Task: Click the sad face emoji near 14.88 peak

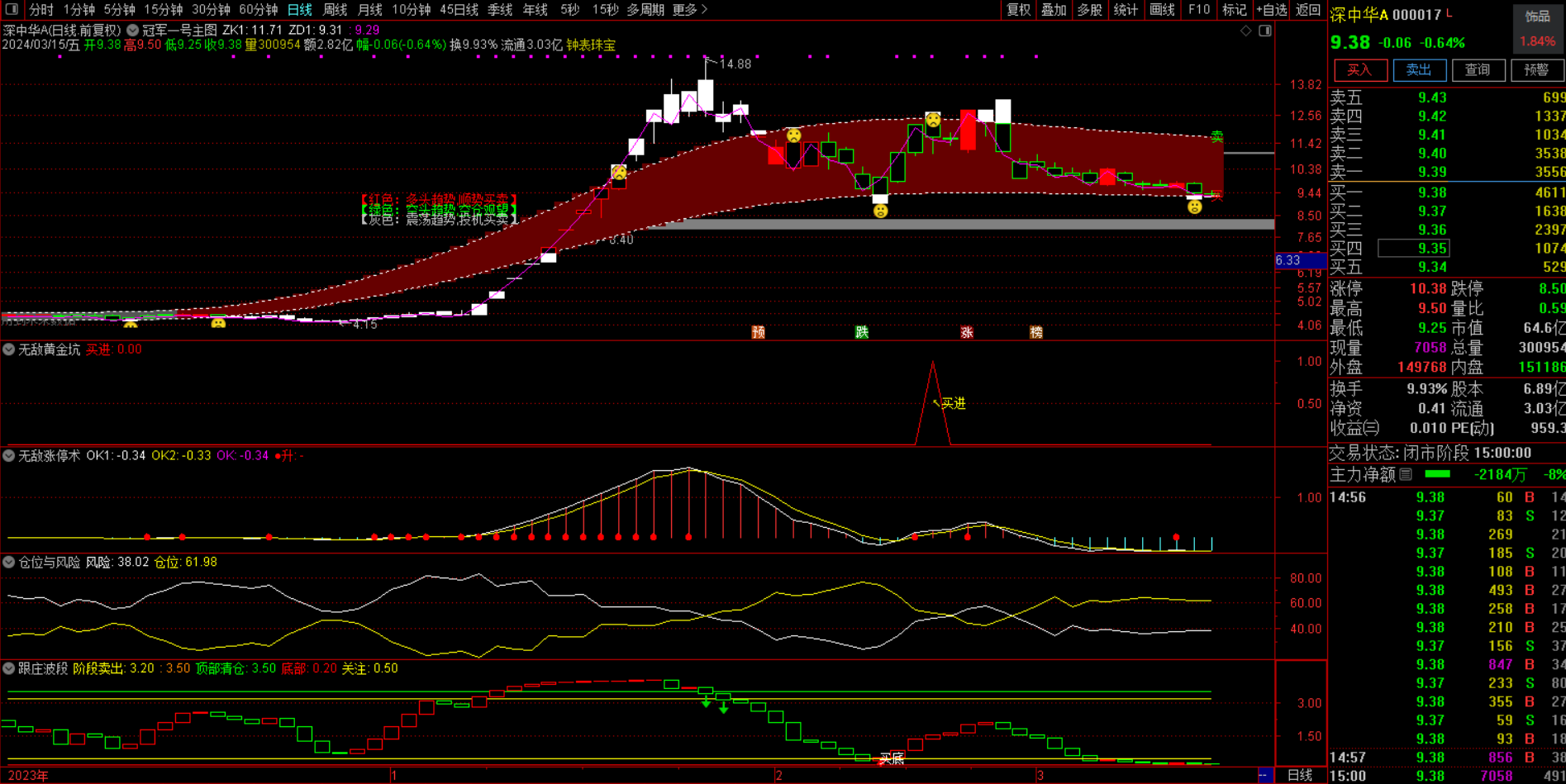Action: pos(619,172)
